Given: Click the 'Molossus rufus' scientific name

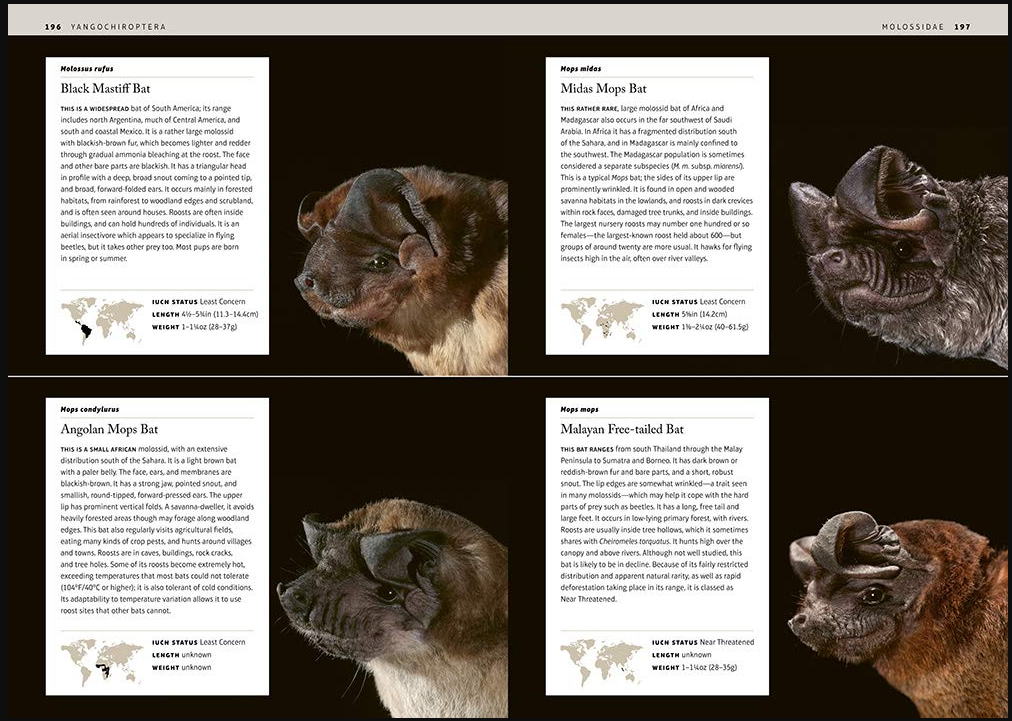Looking at the screenshot, I should tap(87, 69).
